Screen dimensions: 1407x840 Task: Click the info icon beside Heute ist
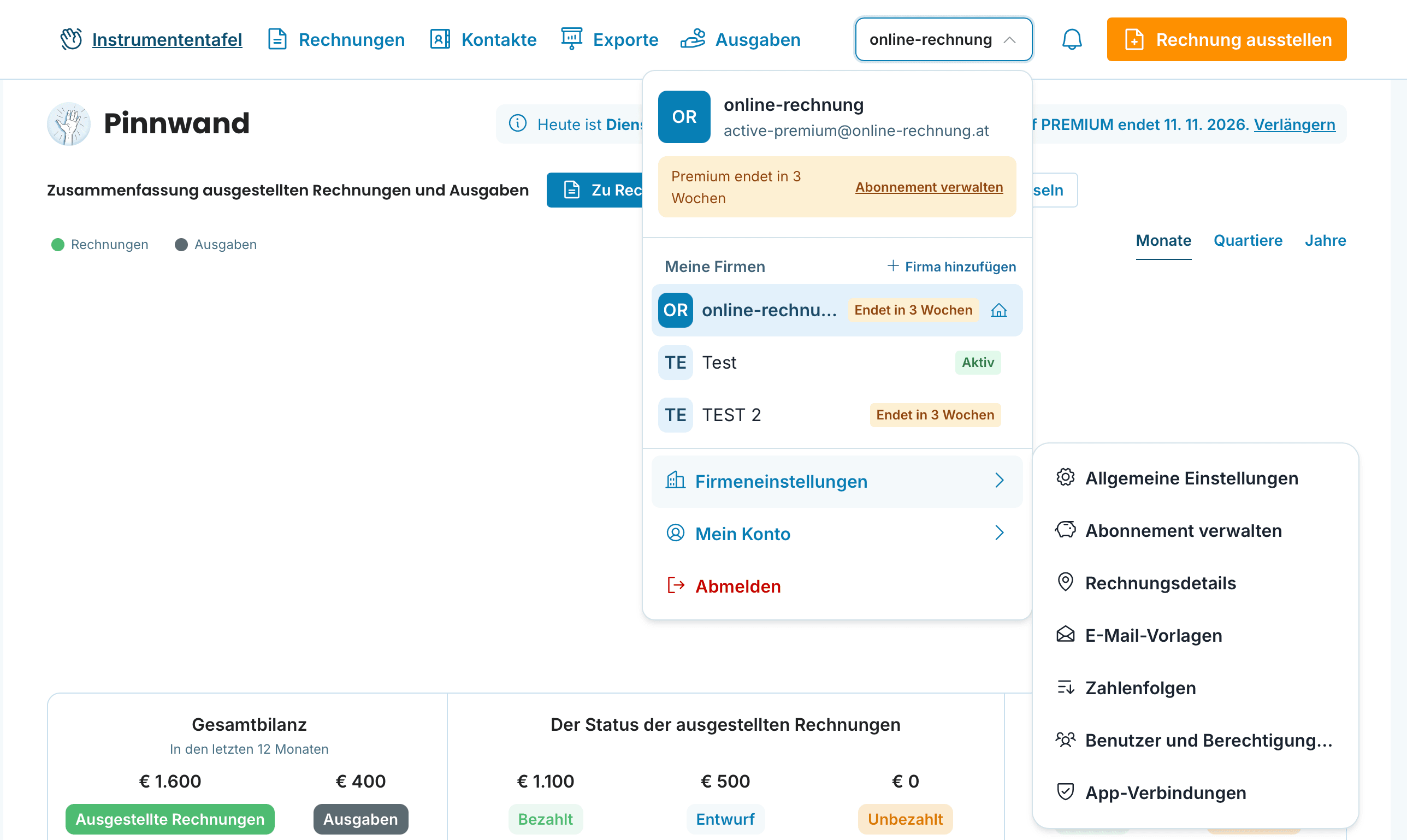(x=518, y=123)
